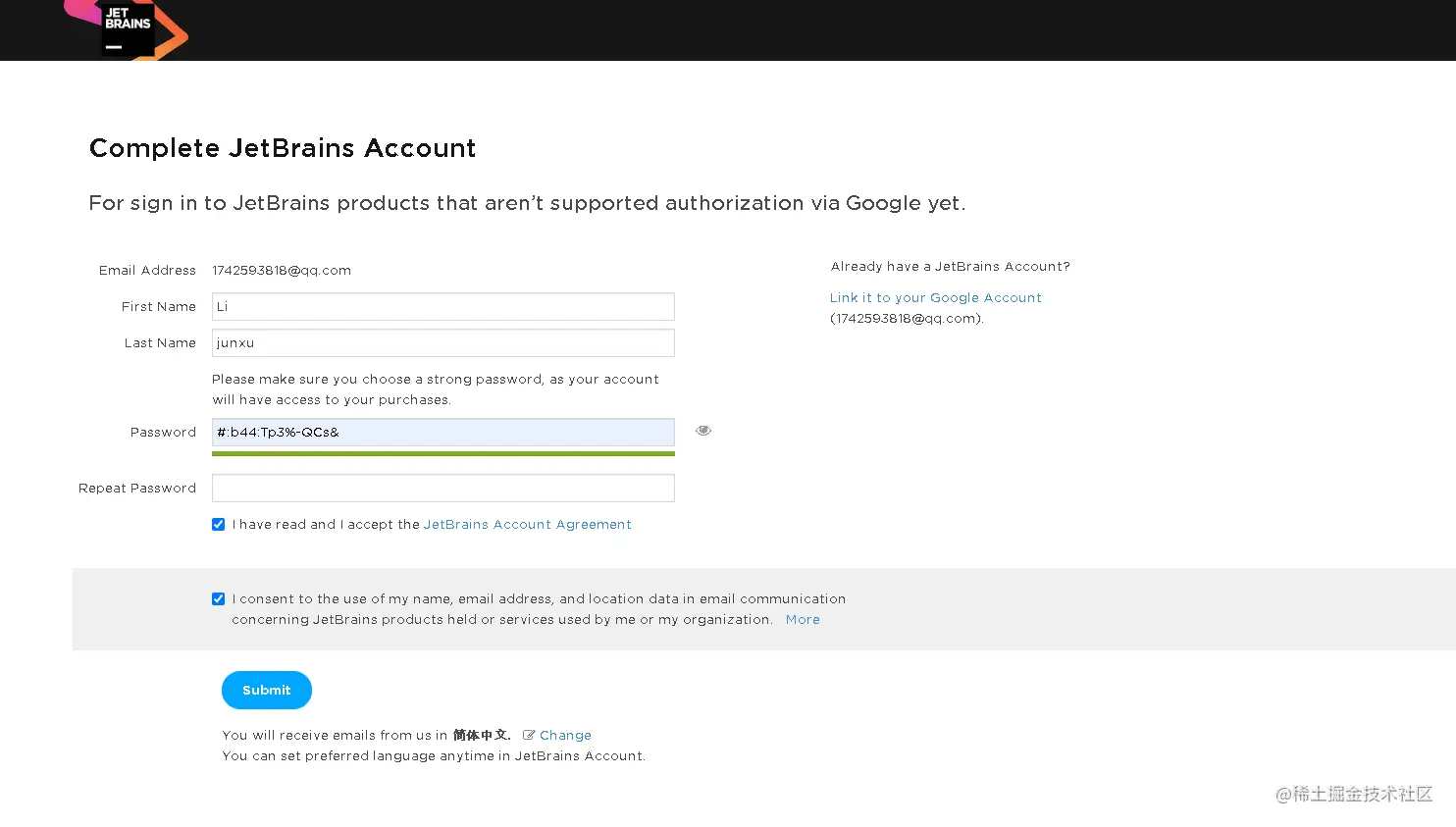Viewport: 1456px width, 827px height.
Task: Click the Complete JetBrains Account heading
Action: (283, 148)
